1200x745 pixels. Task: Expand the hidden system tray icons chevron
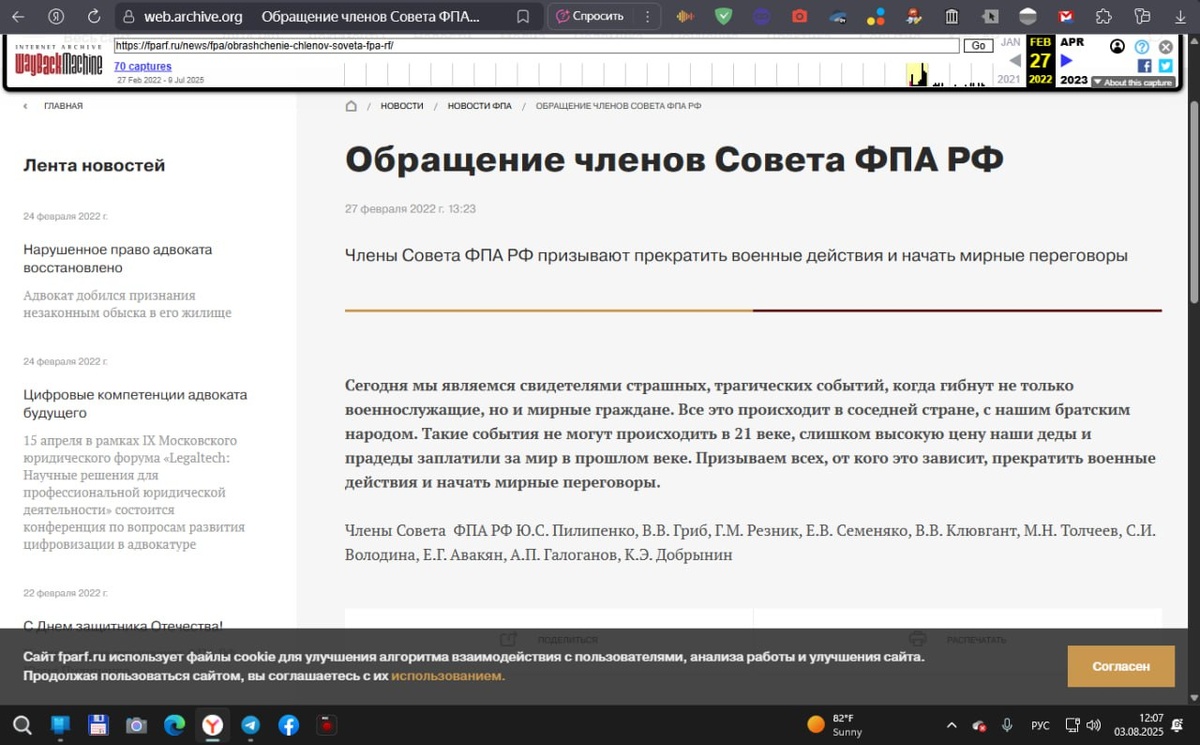[950, 725]
